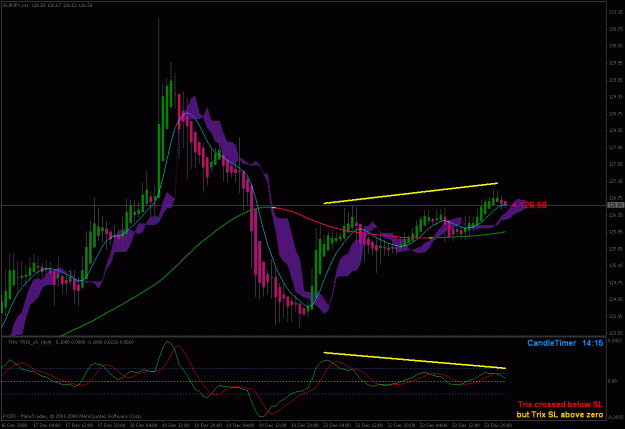Click the '19 Dec 12:00' time axis label

pyautogui.click(x=272, y=425)
